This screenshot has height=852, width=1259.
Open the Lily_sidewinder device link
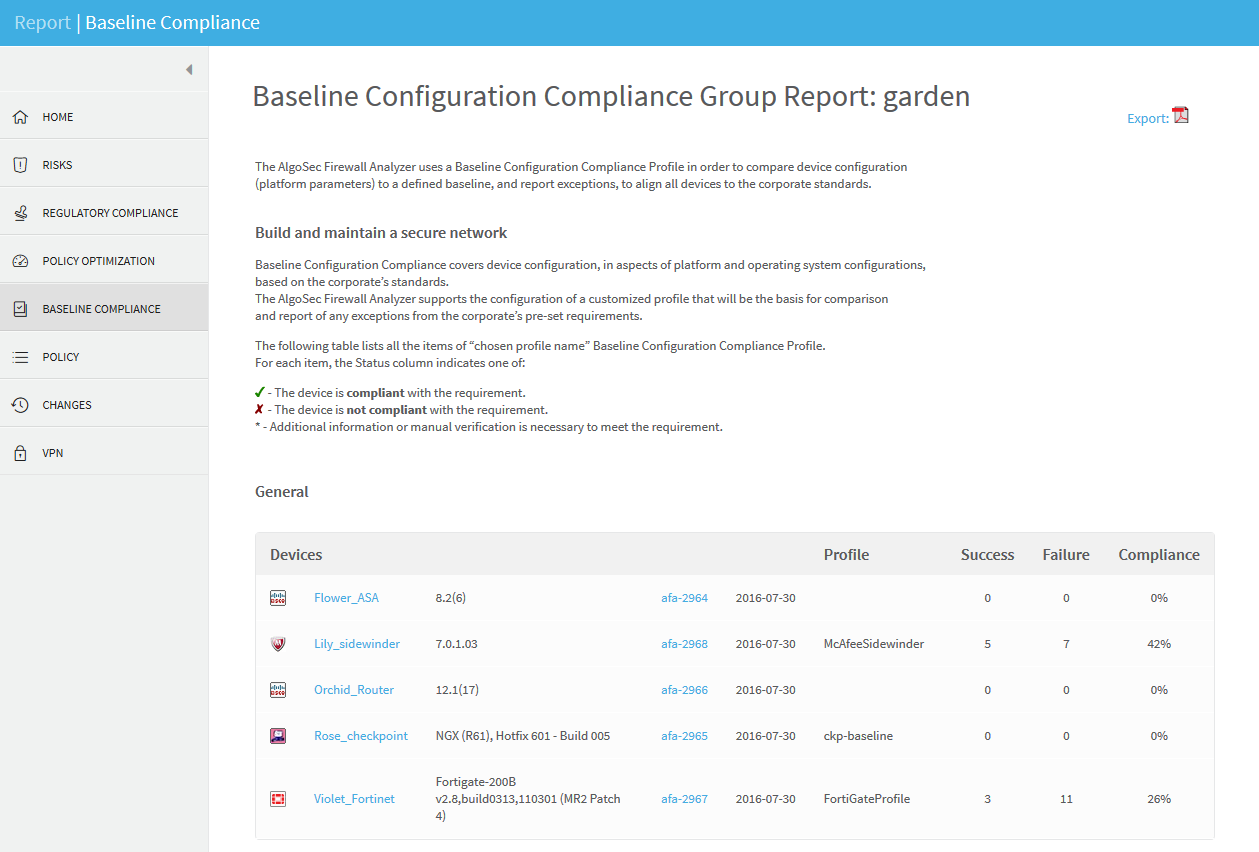[356, 644]
